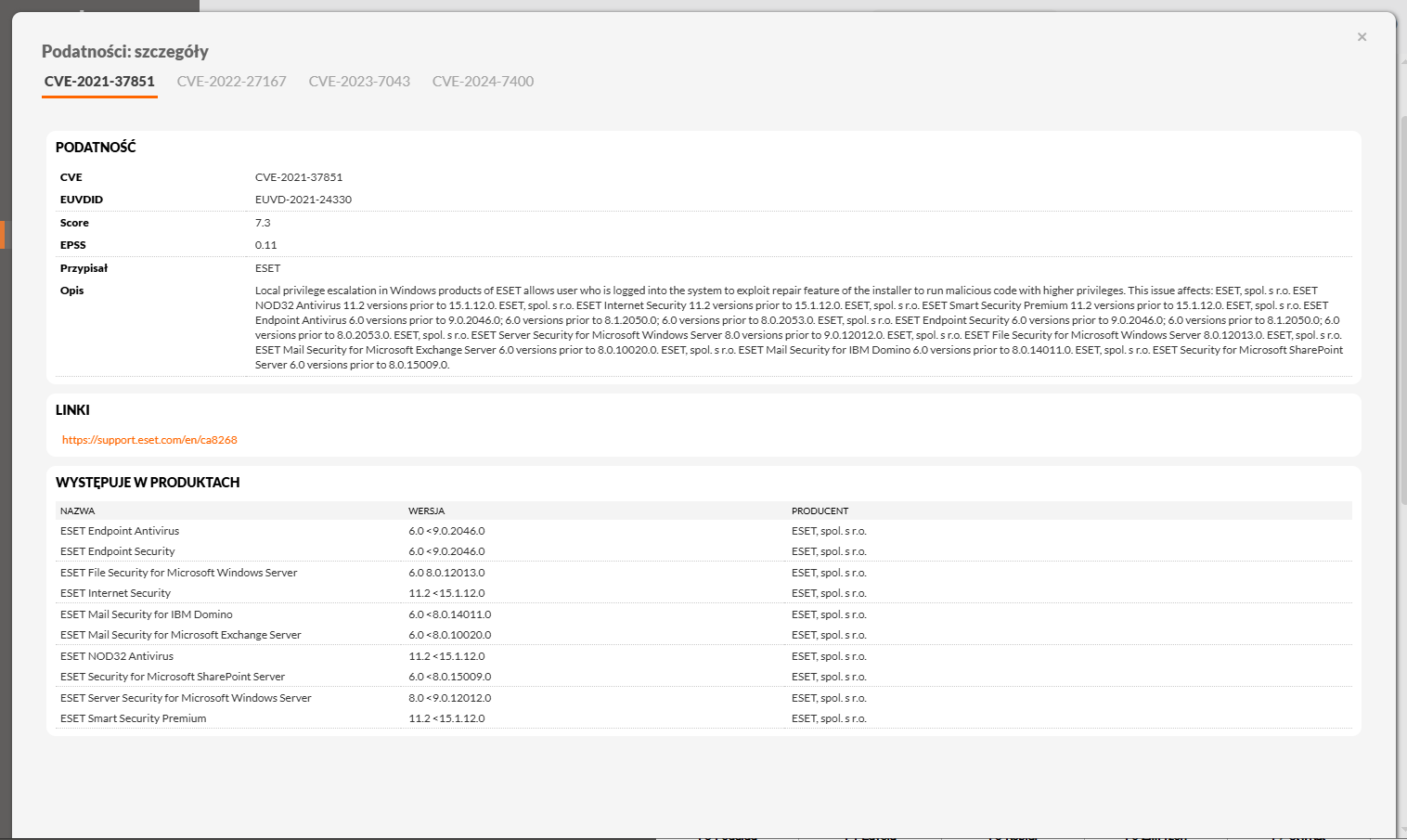The height and width of the screenshot is (840, 1407).
Task: Select the CVE-2021-37851 tab
Action: pos(99,82)
